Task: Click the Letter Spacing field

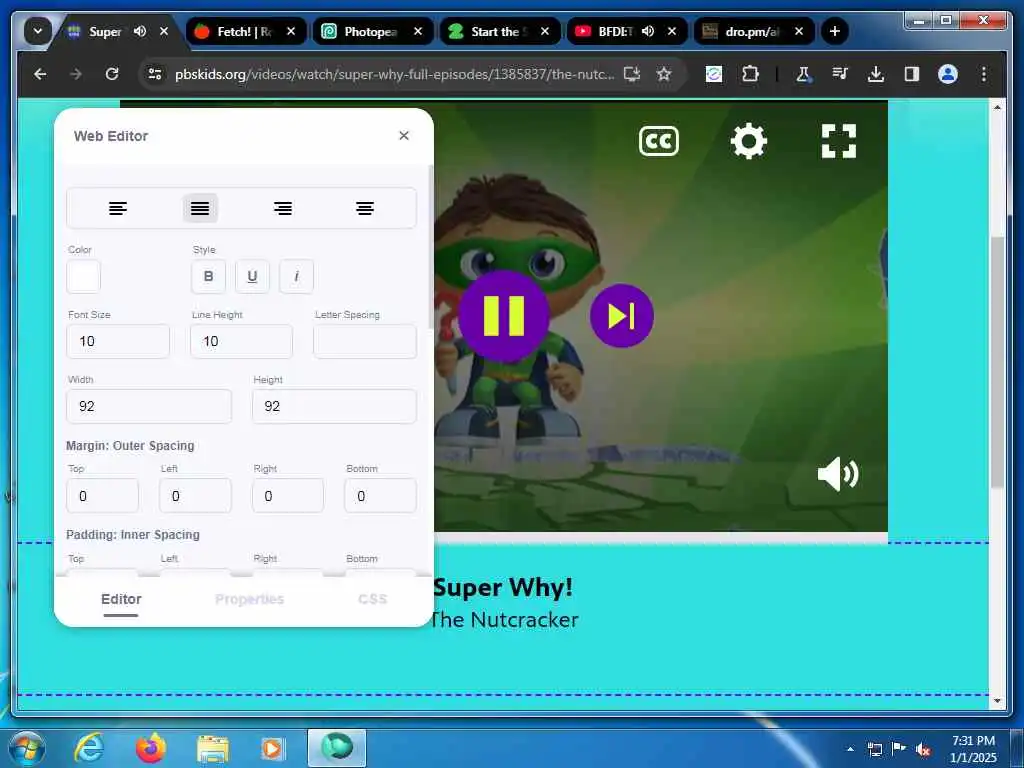Action: click(364, 341)
